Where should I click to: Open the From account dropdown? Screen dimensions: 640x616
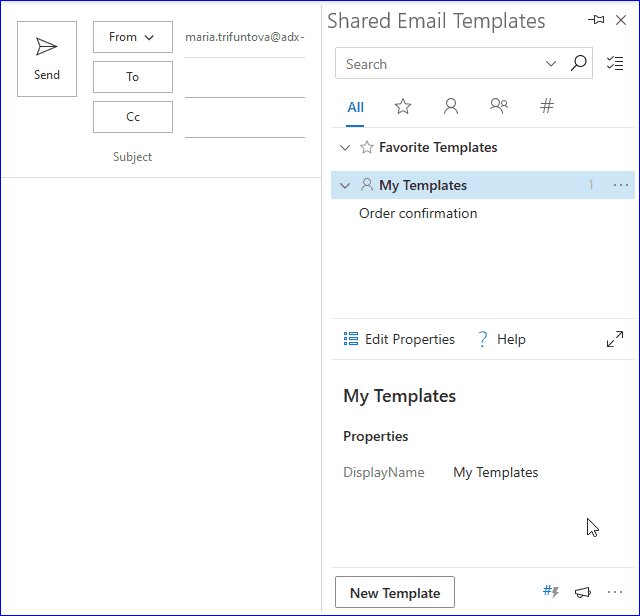133,37
